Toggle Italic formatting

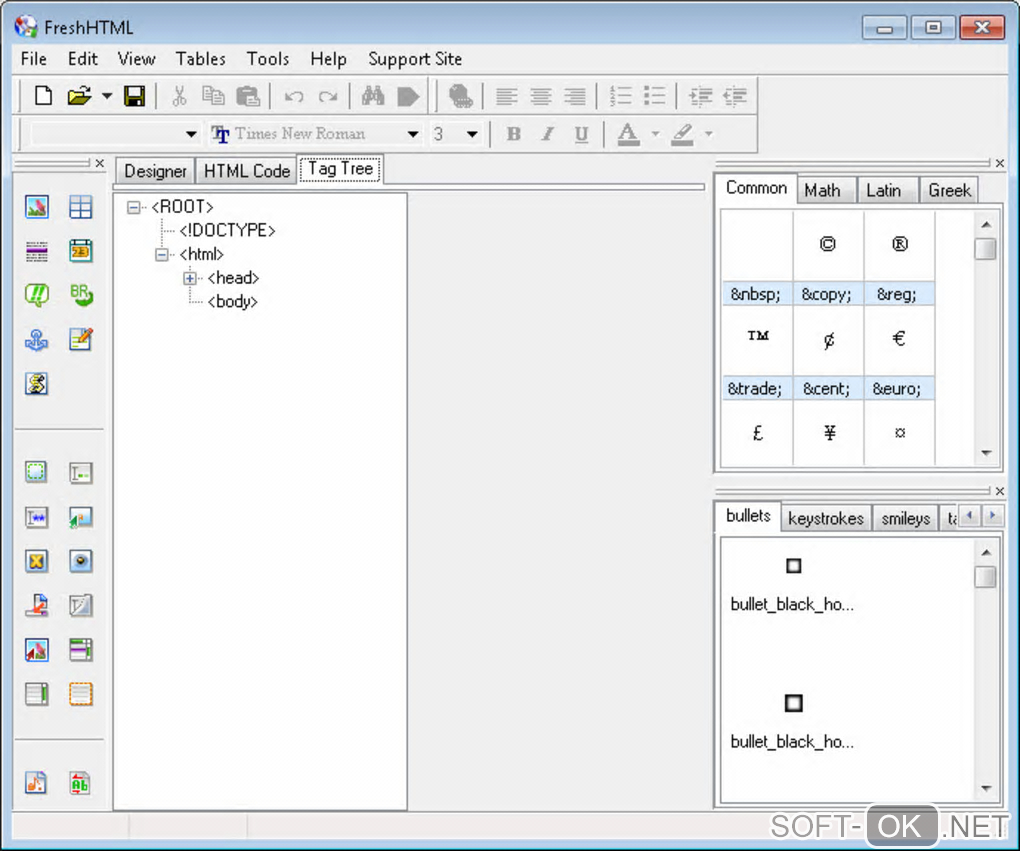(x=548, y=134)
